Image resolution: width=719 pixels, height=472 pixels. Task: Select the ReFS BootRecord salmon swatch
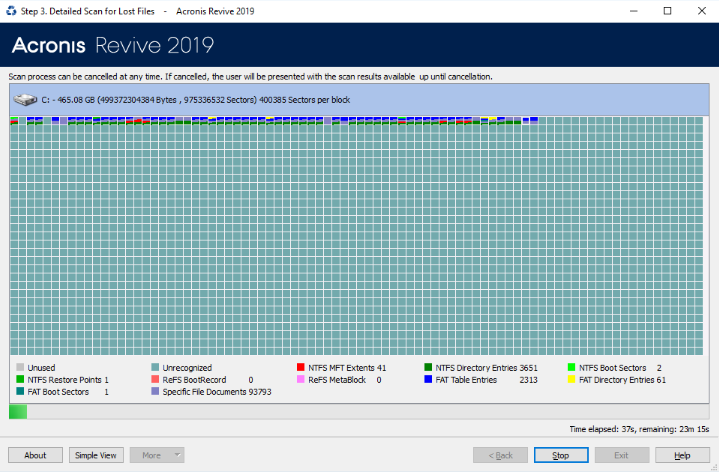click(x=155, y=379)
